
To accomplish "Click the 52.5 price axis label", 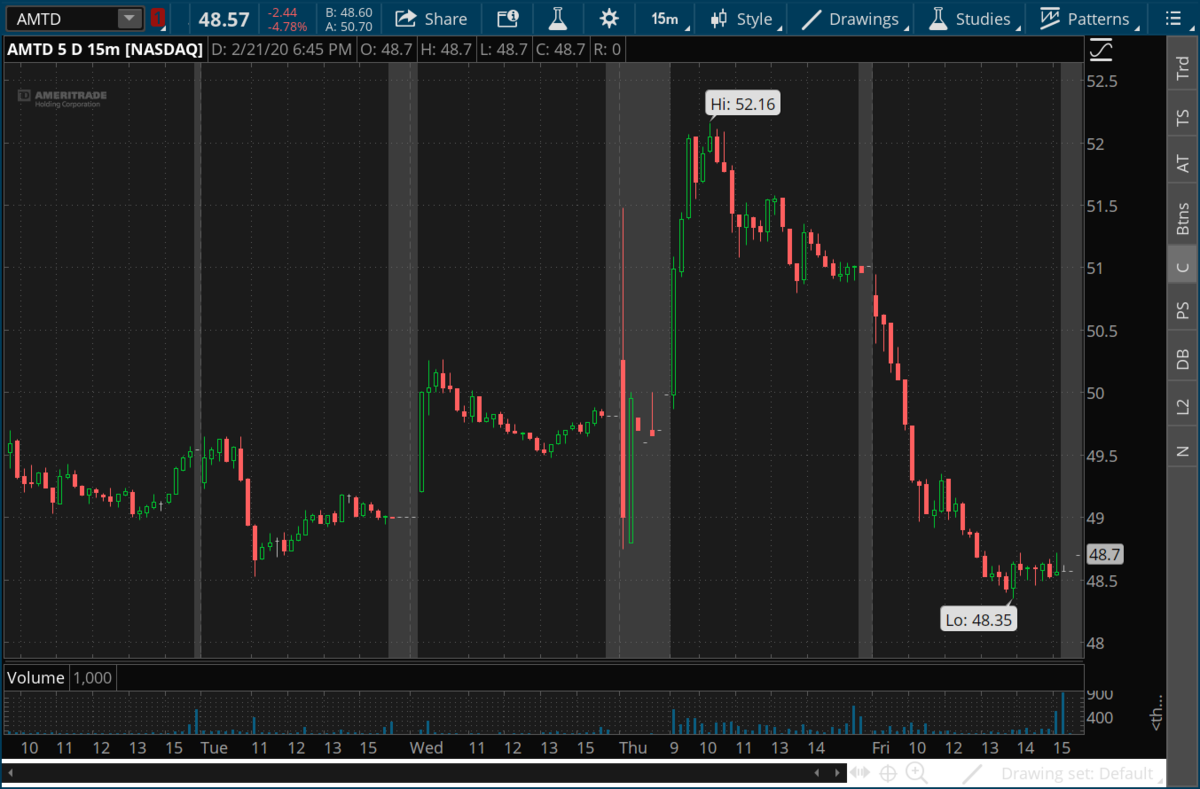I will click(1104, 81).
